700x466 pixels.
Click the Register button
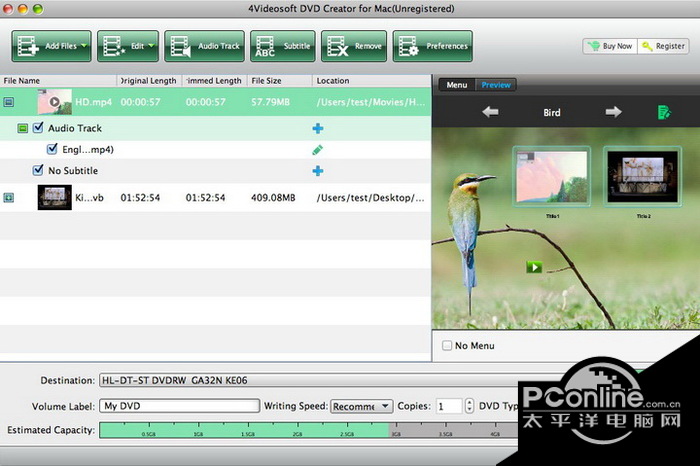pyautogui.click(x=663, y=46)
